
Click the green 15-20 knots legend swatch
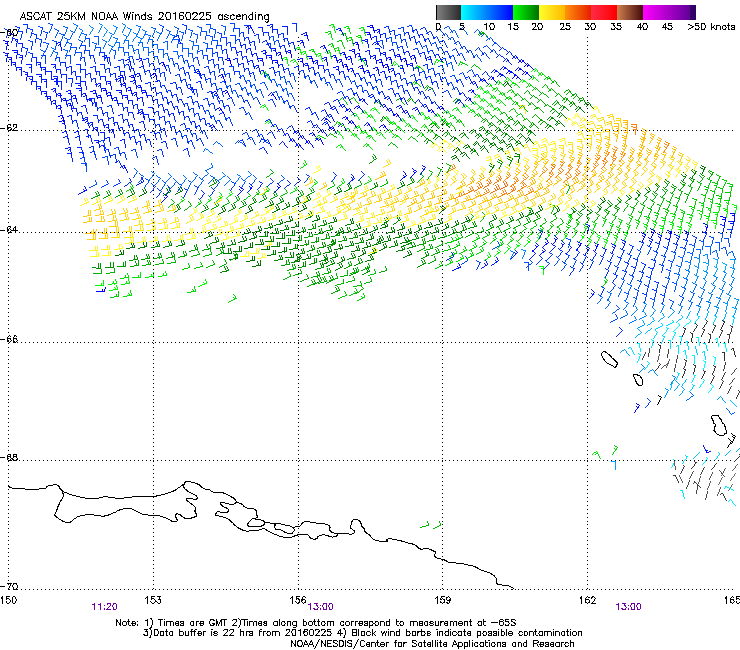526,12
